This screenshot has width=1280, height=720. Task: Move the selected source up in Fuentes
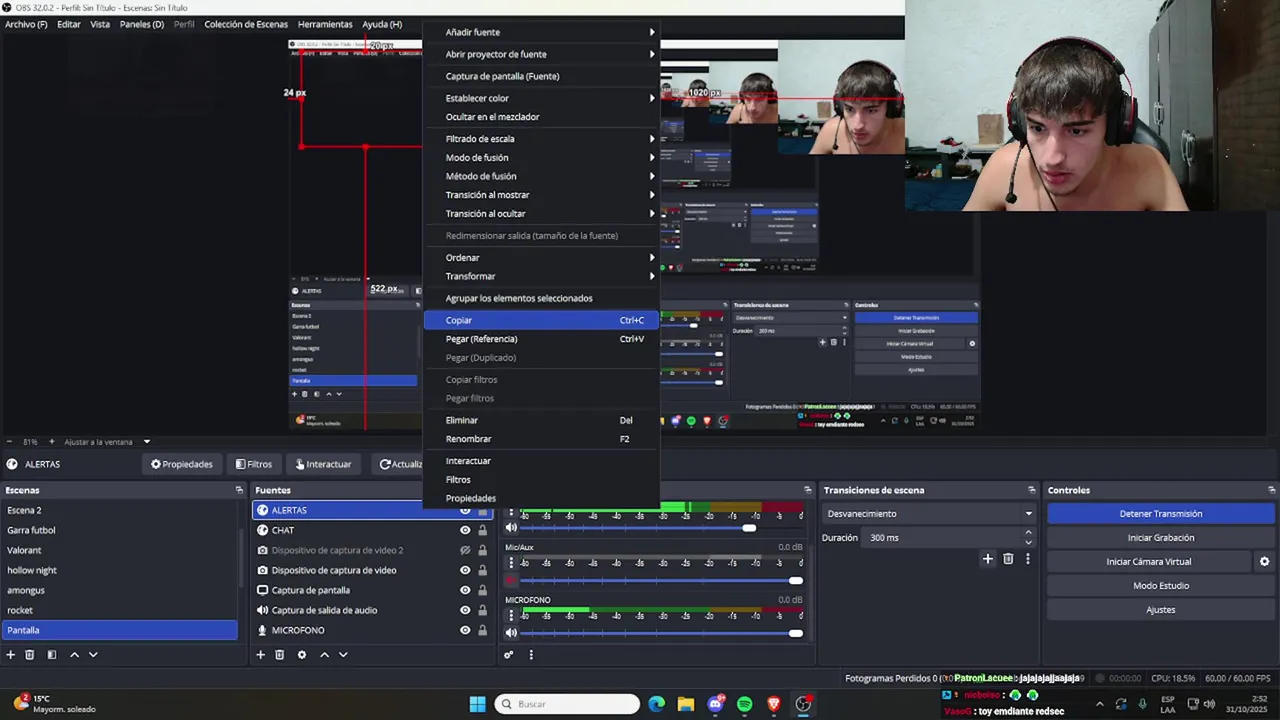[x=324, y=655]
